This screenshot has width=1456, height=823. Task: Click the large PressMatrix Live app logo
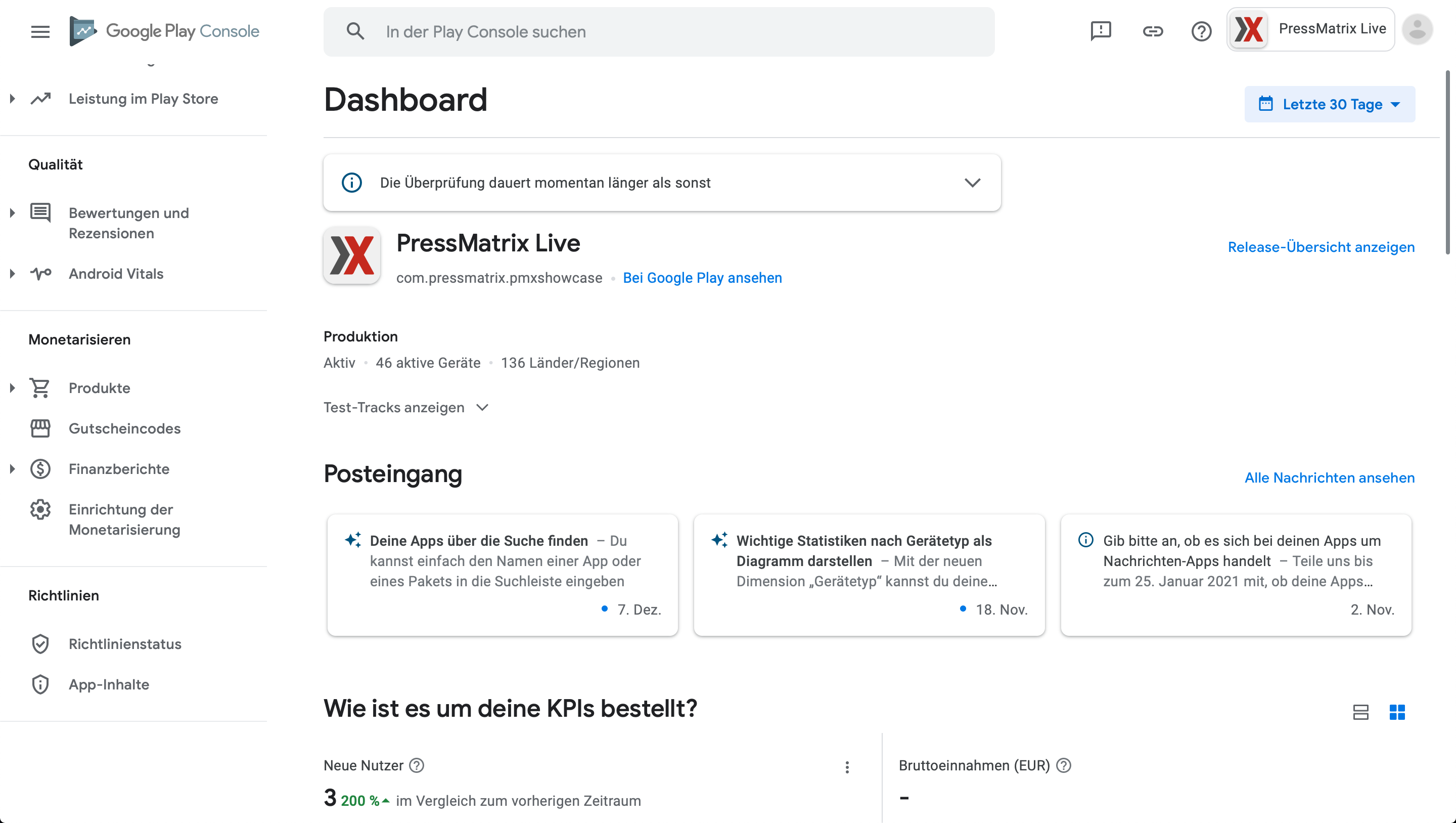click(x=351, y=255)
